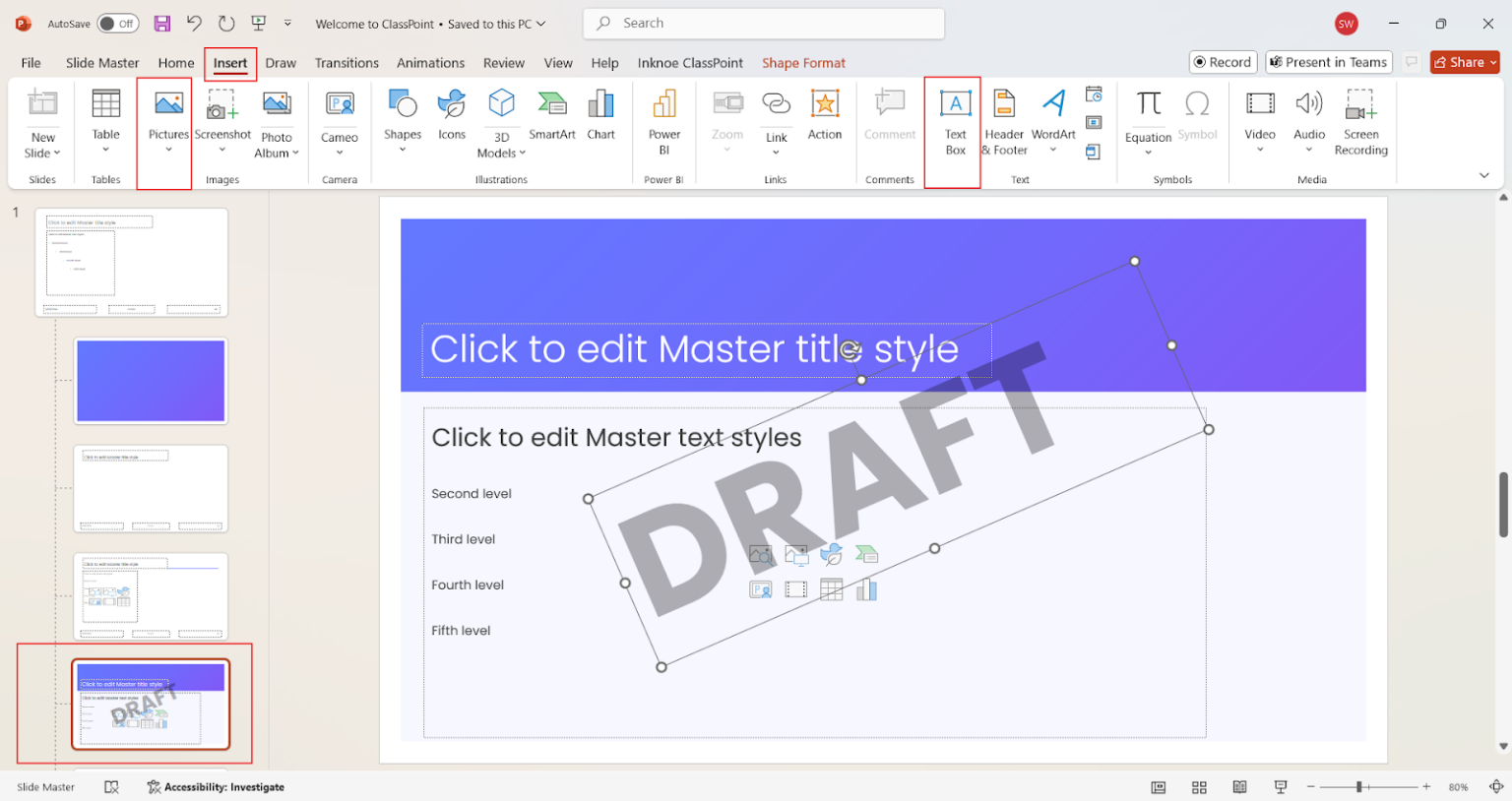The height and width of the screenshot is (801, 1512).
Task: Switch to Slide Sorter view
Action: click(1199, 787)
